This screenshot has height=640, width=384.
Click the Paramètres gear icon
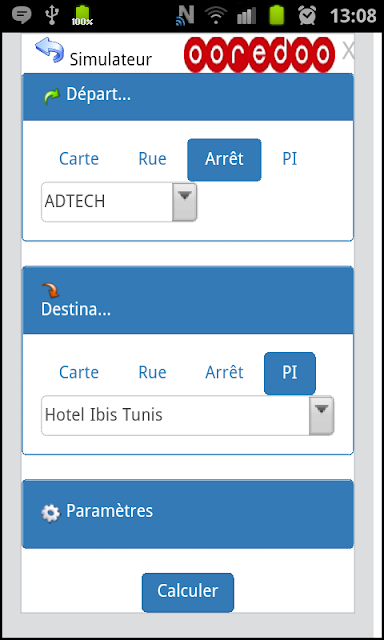pyautogui.click(x=51, y=513)
